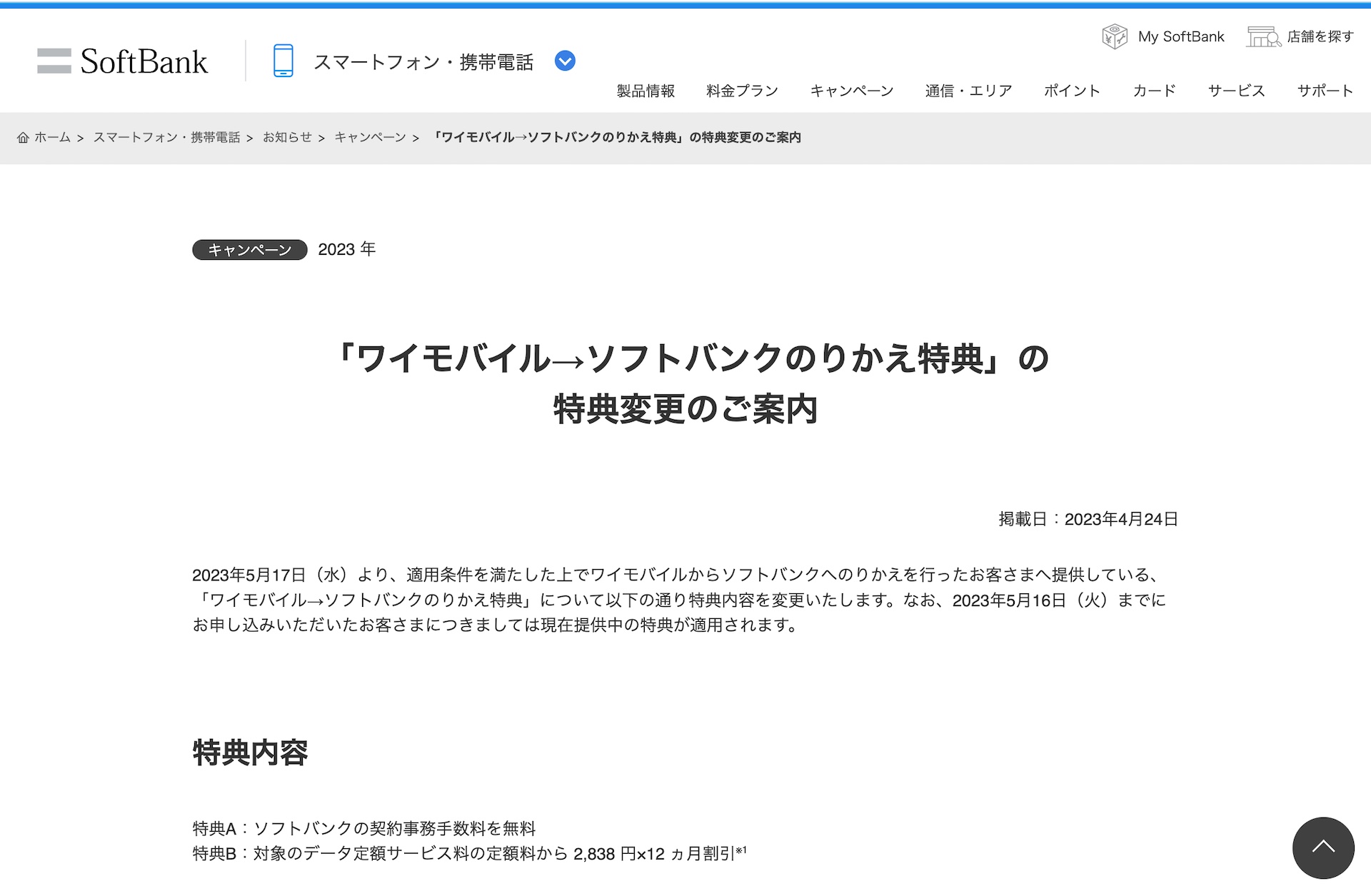
Task: Open the My SoftBank cube icon
Action: (1114, 36)
